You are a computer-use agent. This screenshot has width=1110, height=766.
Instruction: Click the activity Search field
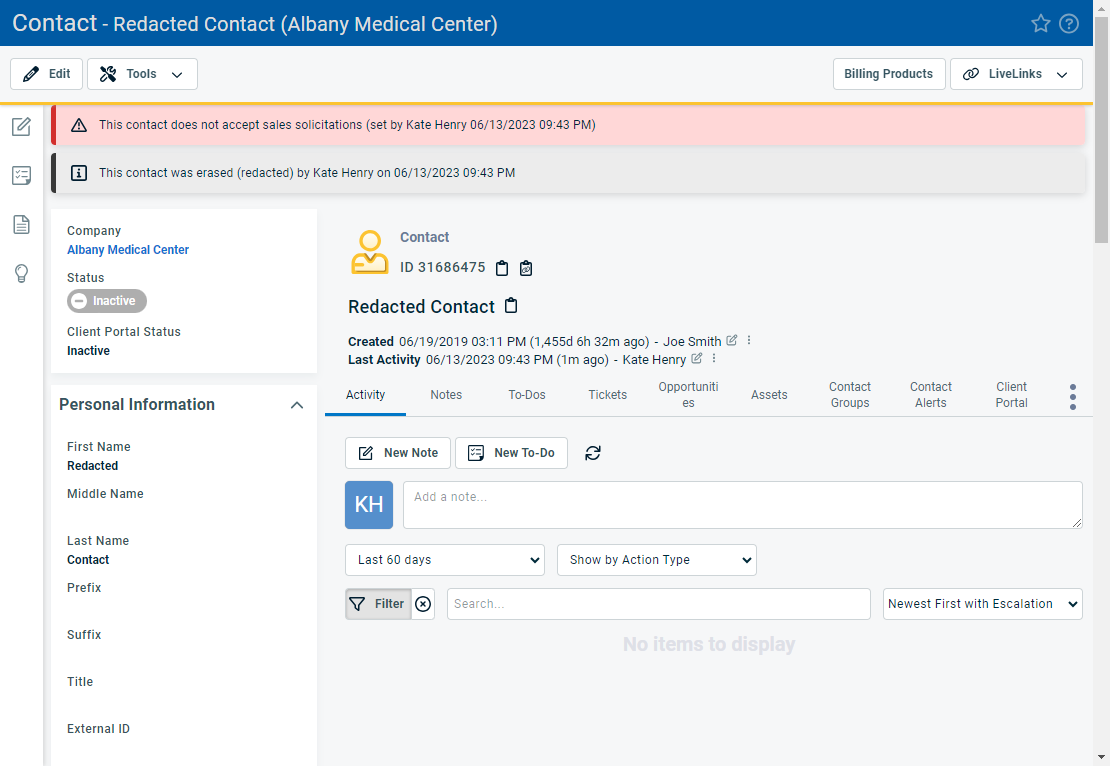[658, 604]
